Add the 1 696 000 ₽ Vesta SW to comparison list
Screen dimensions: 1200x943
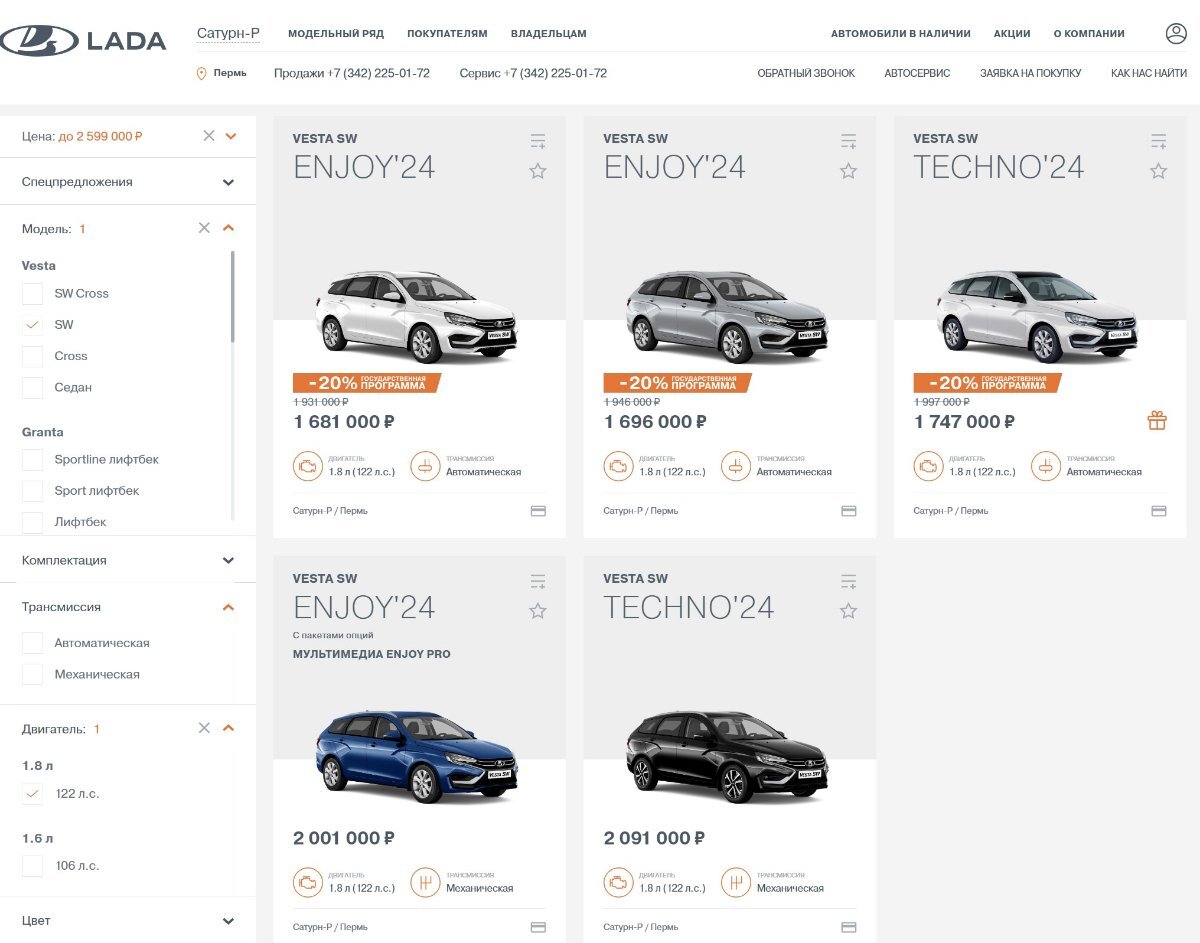(849, 142)
